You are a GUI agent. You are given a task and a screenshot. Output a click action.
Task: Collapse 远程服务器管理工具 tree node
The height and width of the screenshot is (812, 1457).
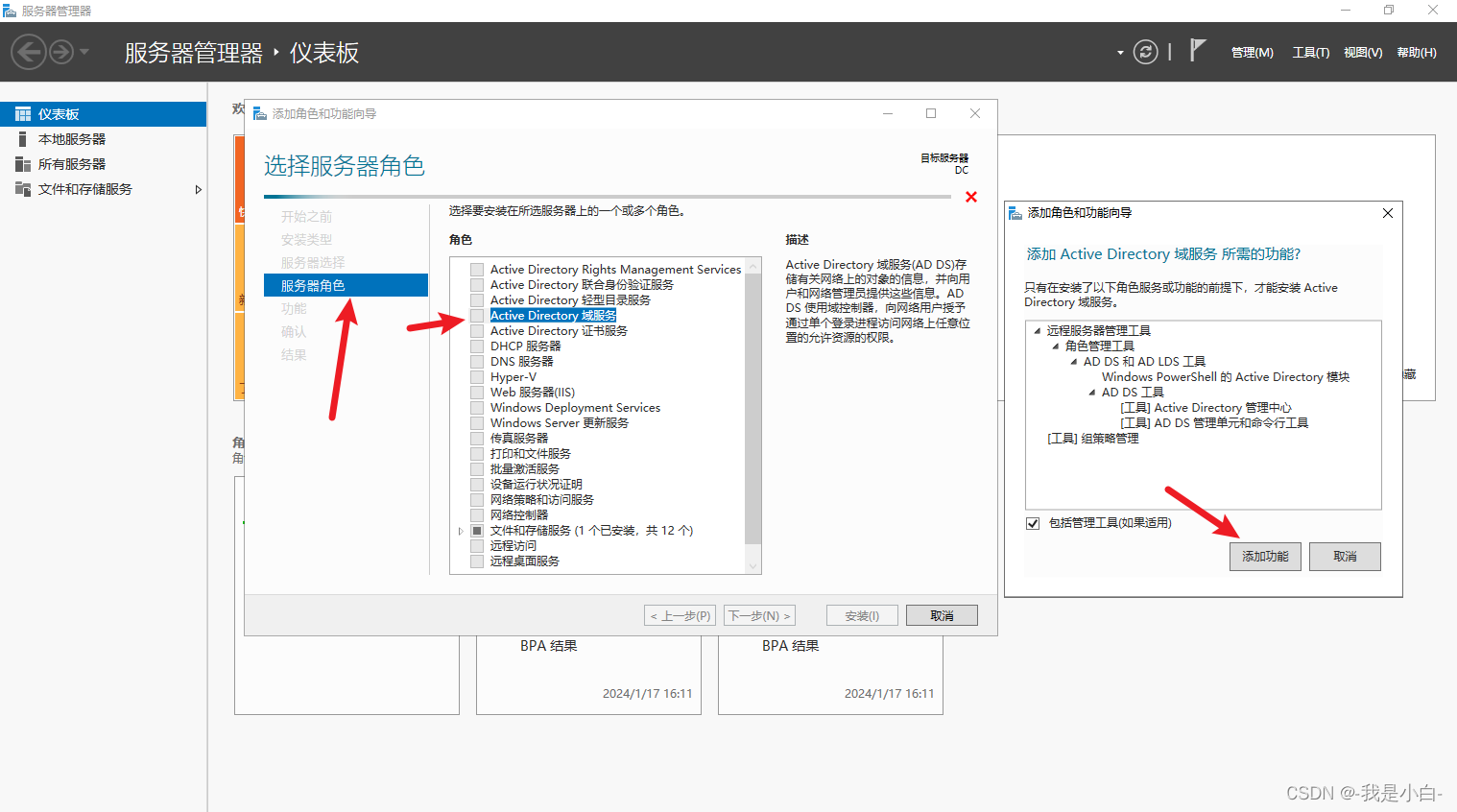[1037, 331]
